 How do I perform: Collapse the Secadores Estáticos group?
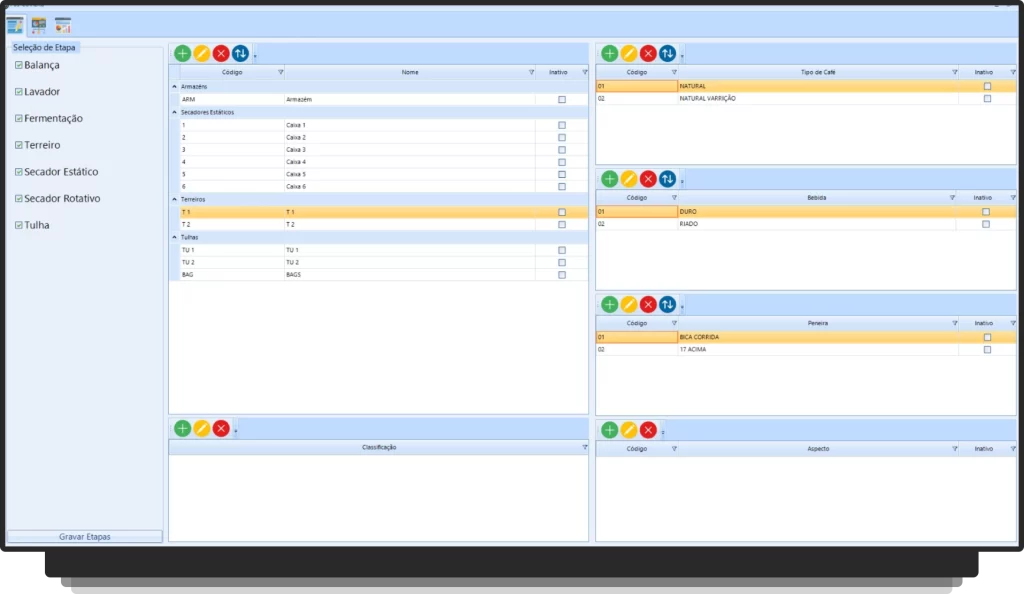pyautogui.click(x=175, y=112)
